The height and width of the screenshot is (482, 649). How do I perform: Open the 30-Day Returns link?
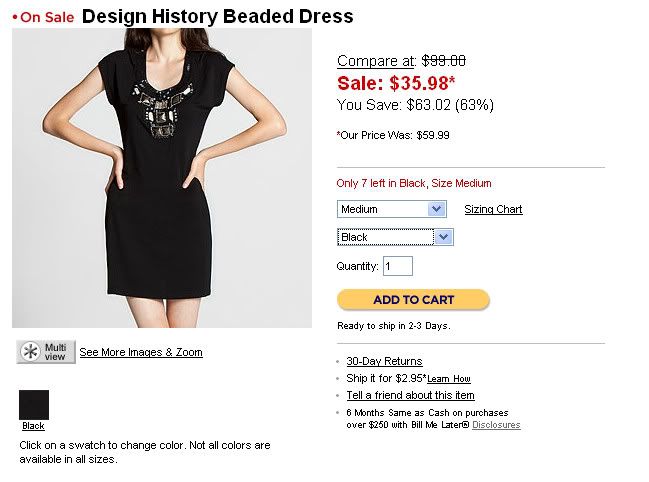384,361
